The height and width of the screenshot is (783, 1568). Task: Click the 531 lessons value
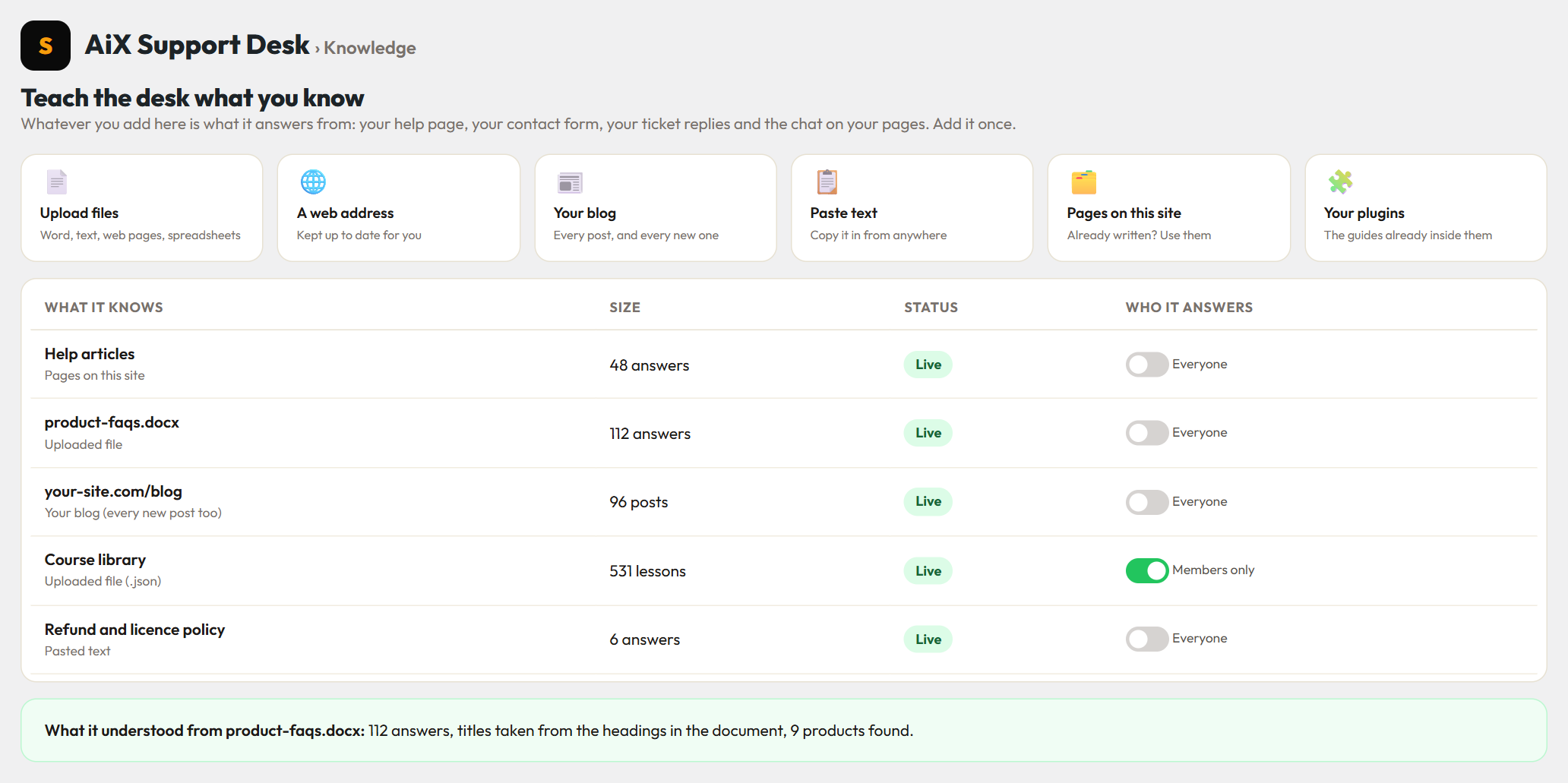click(x=647, y=571)
